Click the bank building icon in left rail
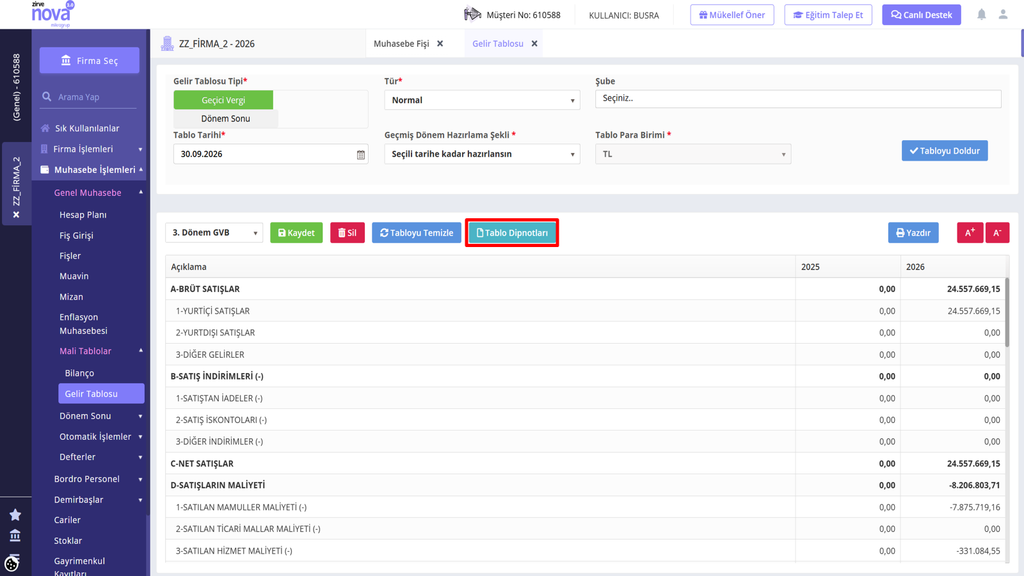Viewport: 1024px width, 576px height. [15, 536]
